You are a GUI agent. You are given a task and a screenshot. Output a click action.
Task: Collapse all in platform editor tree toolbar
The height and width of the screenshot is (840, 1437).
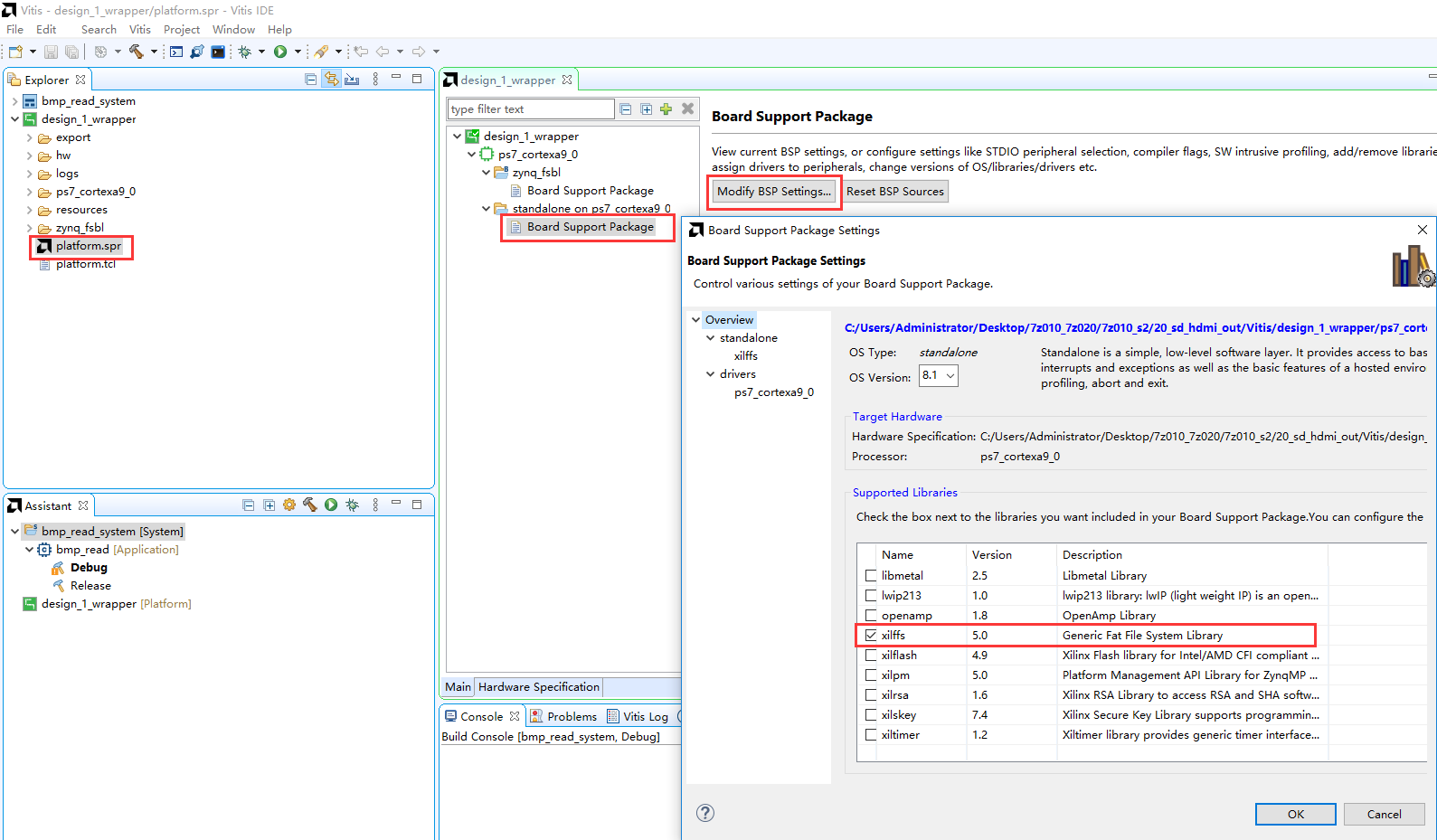click(x=625, y=109)
